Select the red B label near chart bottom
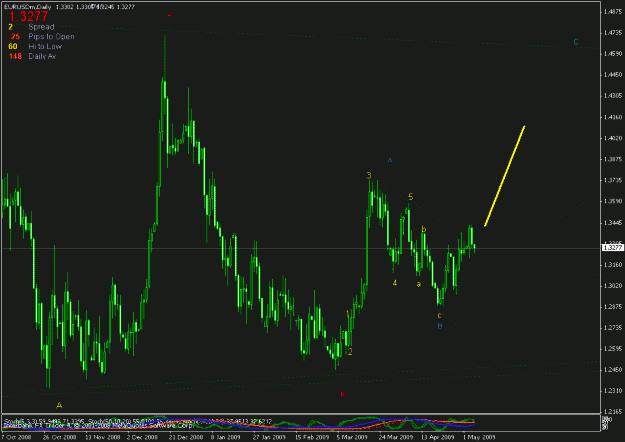Viewport: 625px width, 442px height. pyautogui.click(x=342, y=394)
